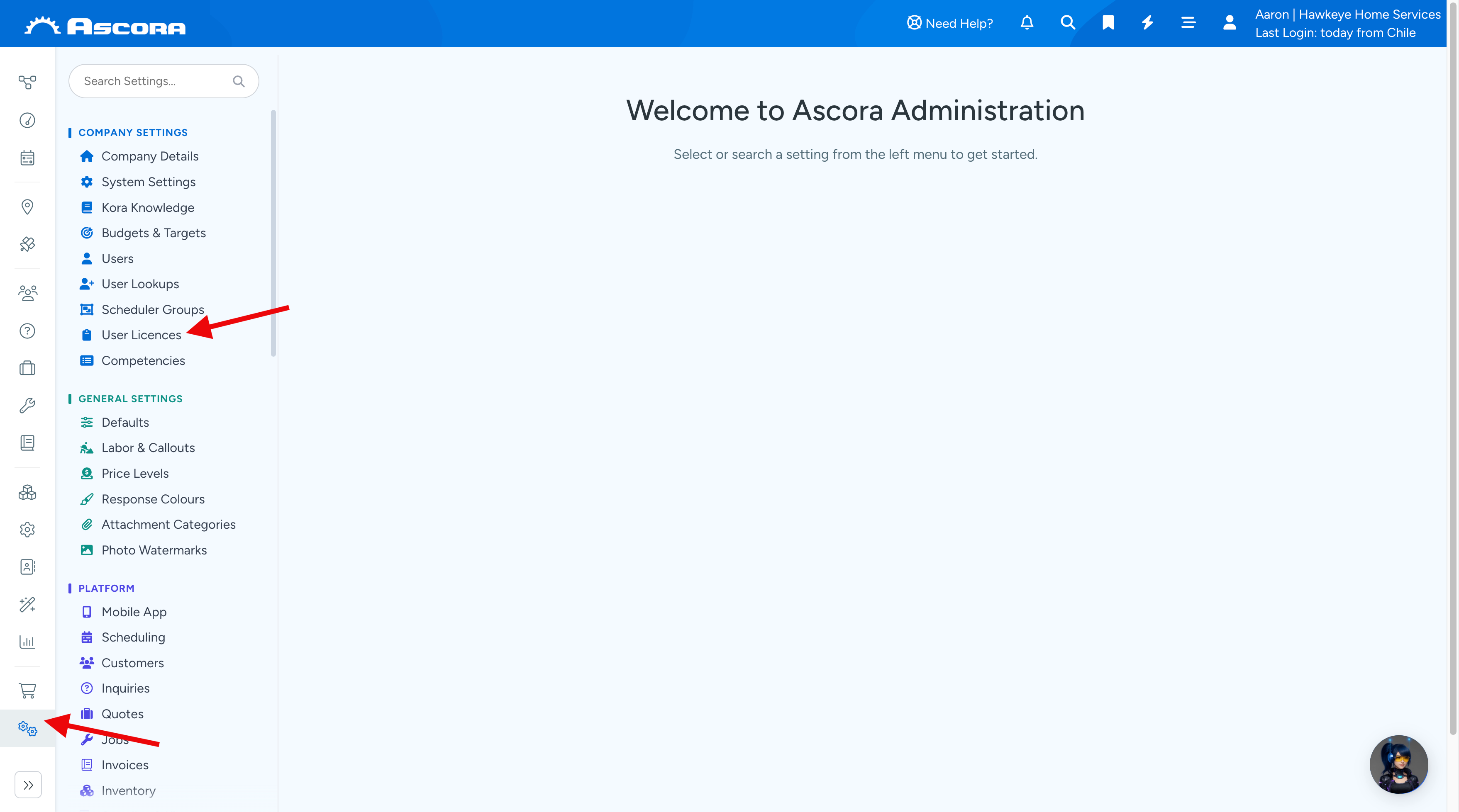This screenshot has width=1459, height=812.
Task: Click the Need Help? link
Action: [950, 23]
